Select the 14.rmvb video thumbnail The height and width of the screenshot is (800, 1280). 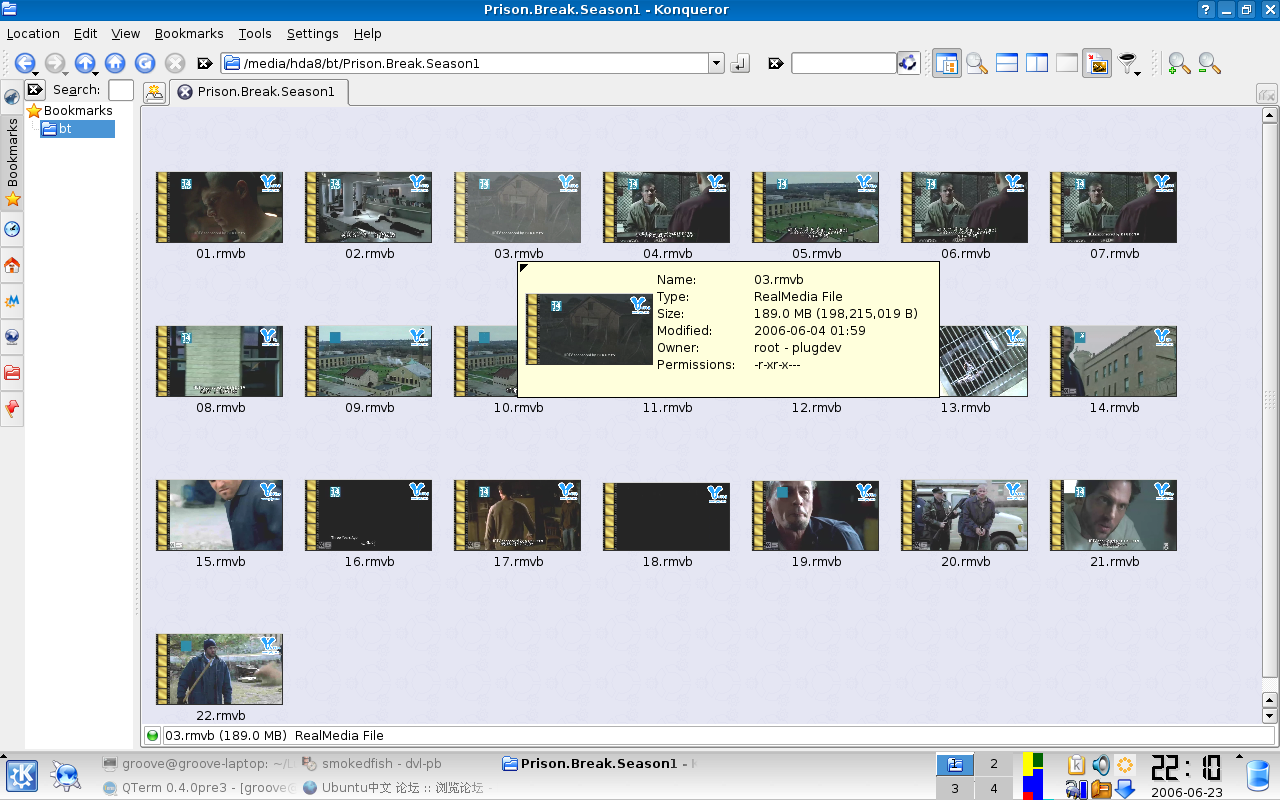(1113, 361)
